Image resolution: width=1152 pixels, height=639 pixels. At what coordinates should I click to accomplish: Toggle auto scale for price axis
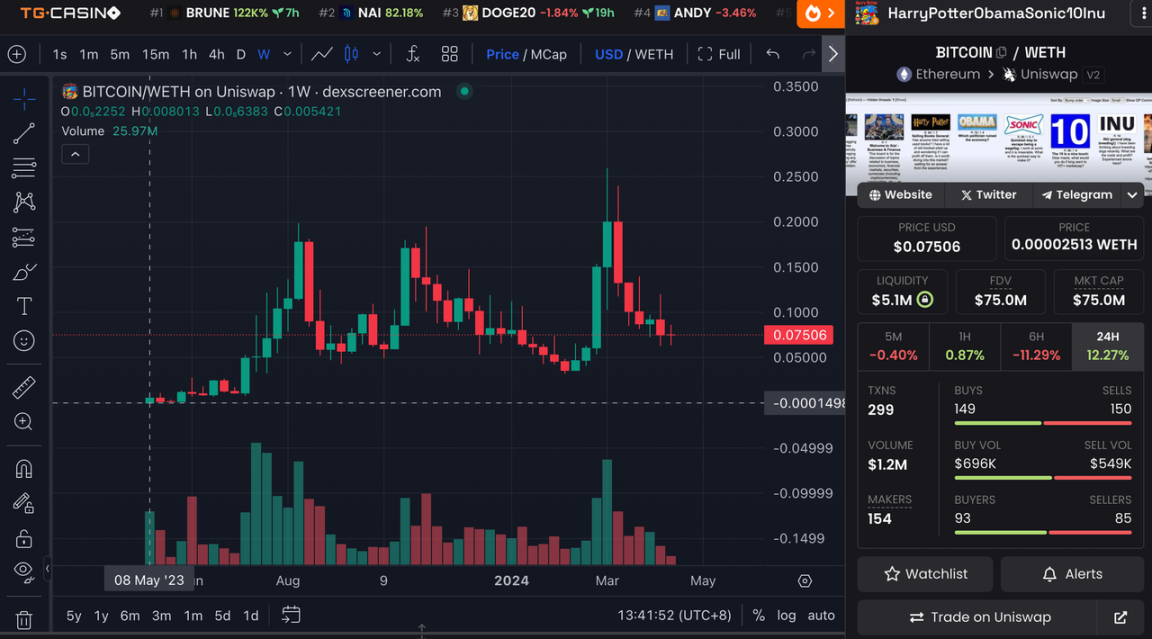[x=821, y=615]
